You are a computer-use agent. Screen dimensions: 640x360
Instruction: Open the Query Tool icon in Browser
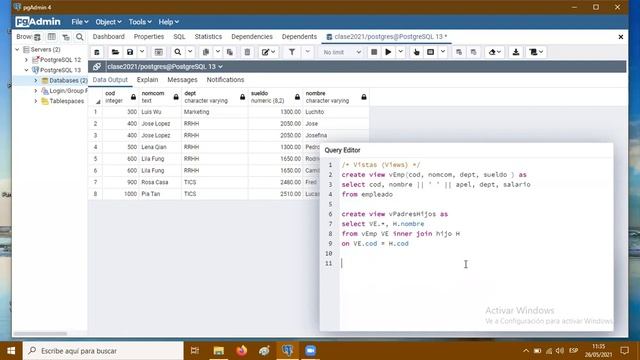(x=37, y=37)
